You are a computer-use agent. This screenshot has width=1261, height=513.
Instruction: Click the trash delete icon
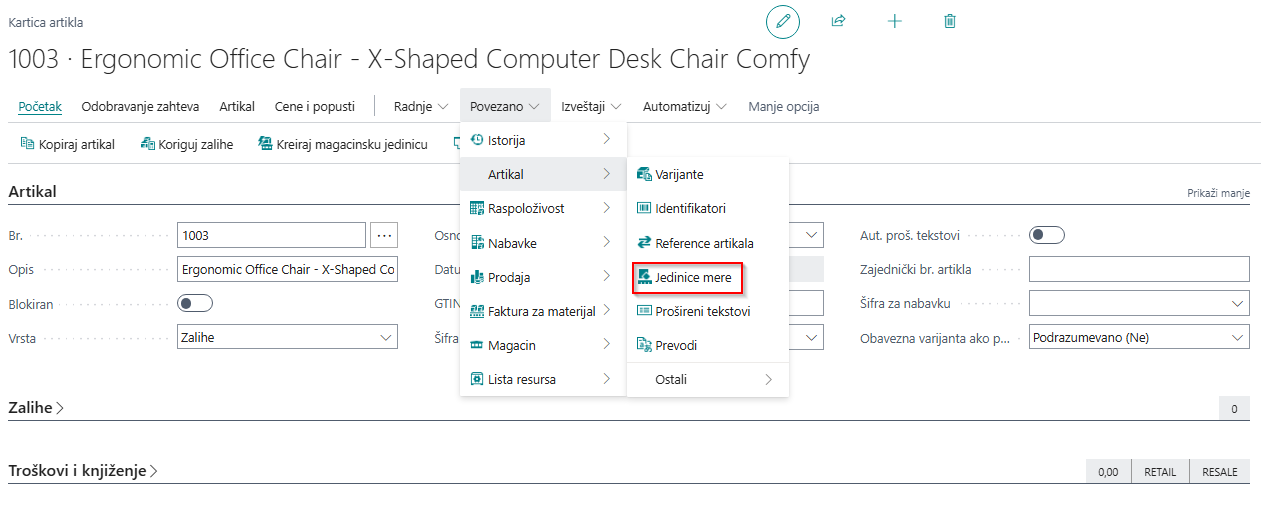[x=950, y=21]
